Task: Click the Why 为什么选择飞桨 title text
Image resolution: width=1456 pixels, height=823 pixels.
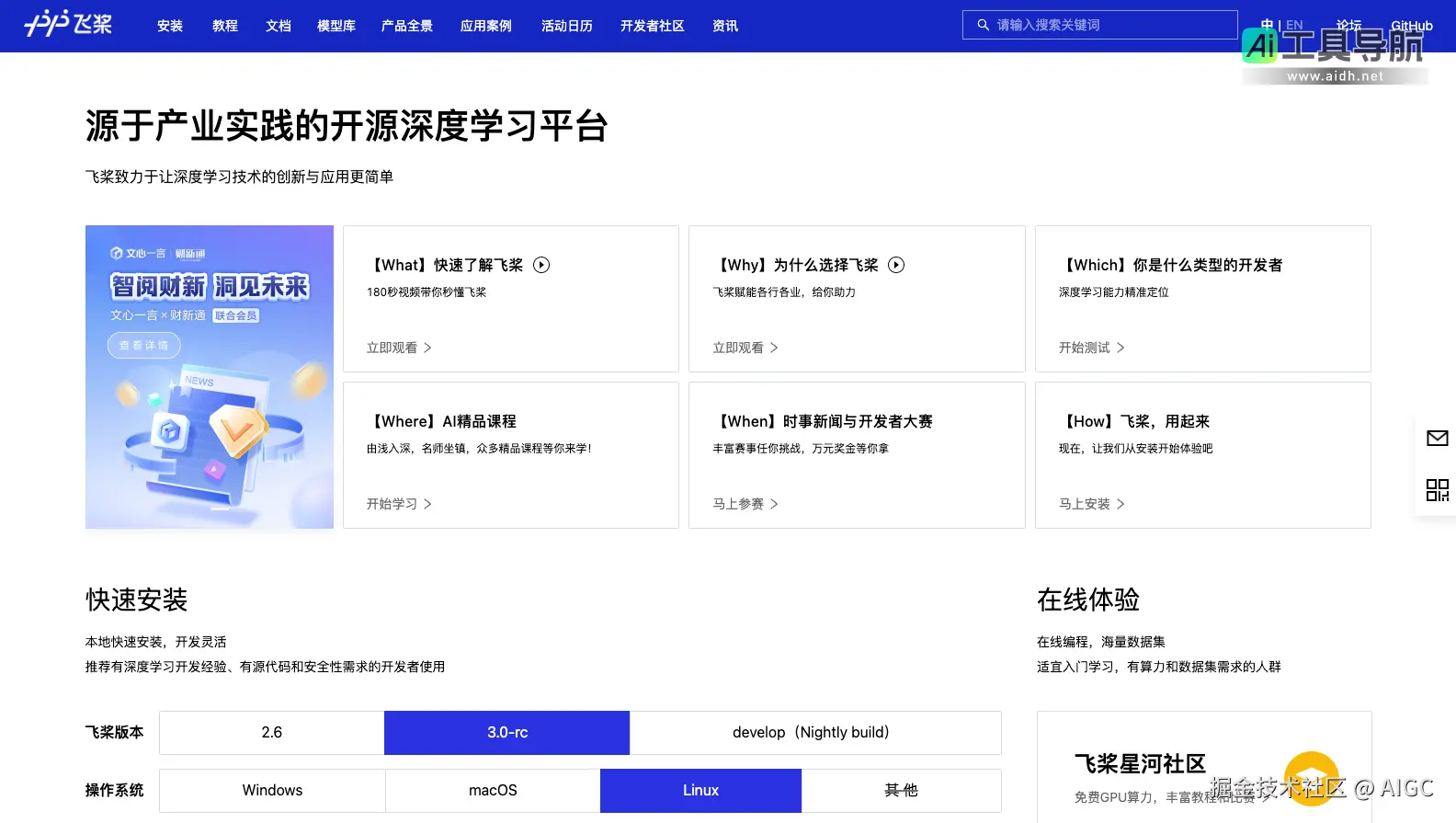Action: [x=795, y=265]
